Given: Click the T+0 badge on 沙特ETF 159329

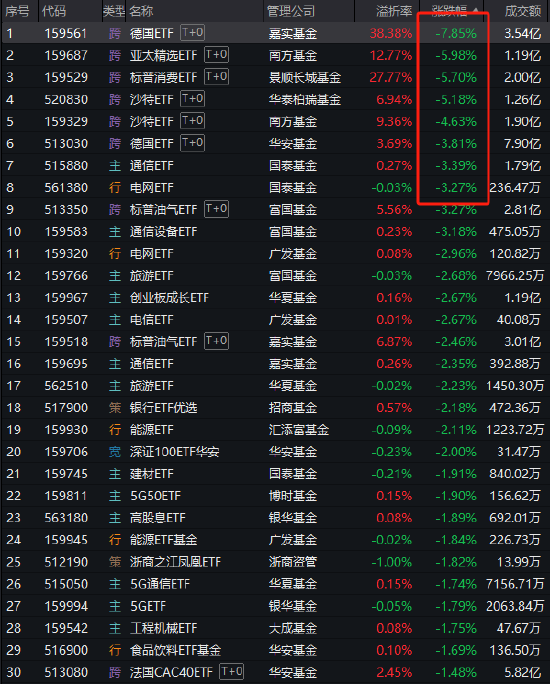Looking at the screenshot, I should click(x=192, y=121).
